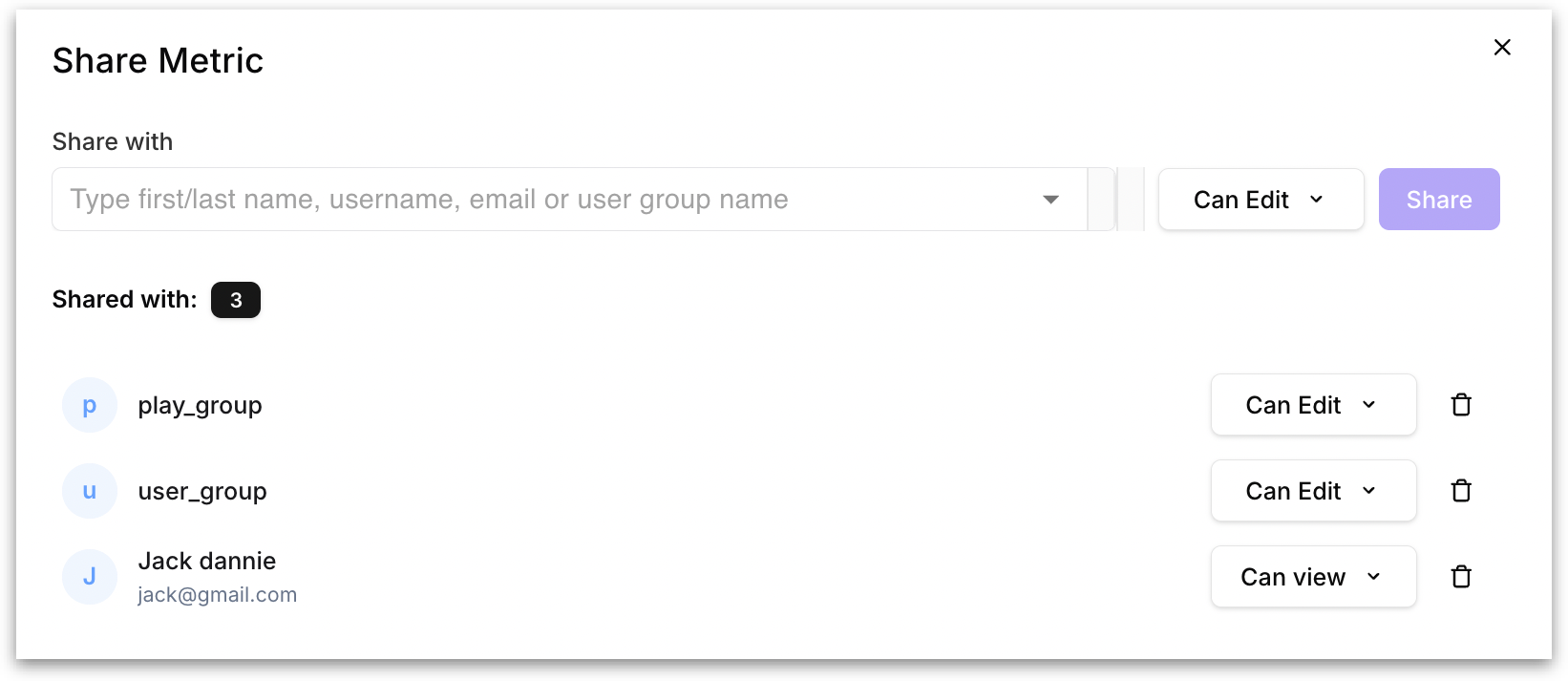Screen dimensions: 1568x681
Task: Click trash icon for Jack dannie
Action: click(x=1461, y=577)
